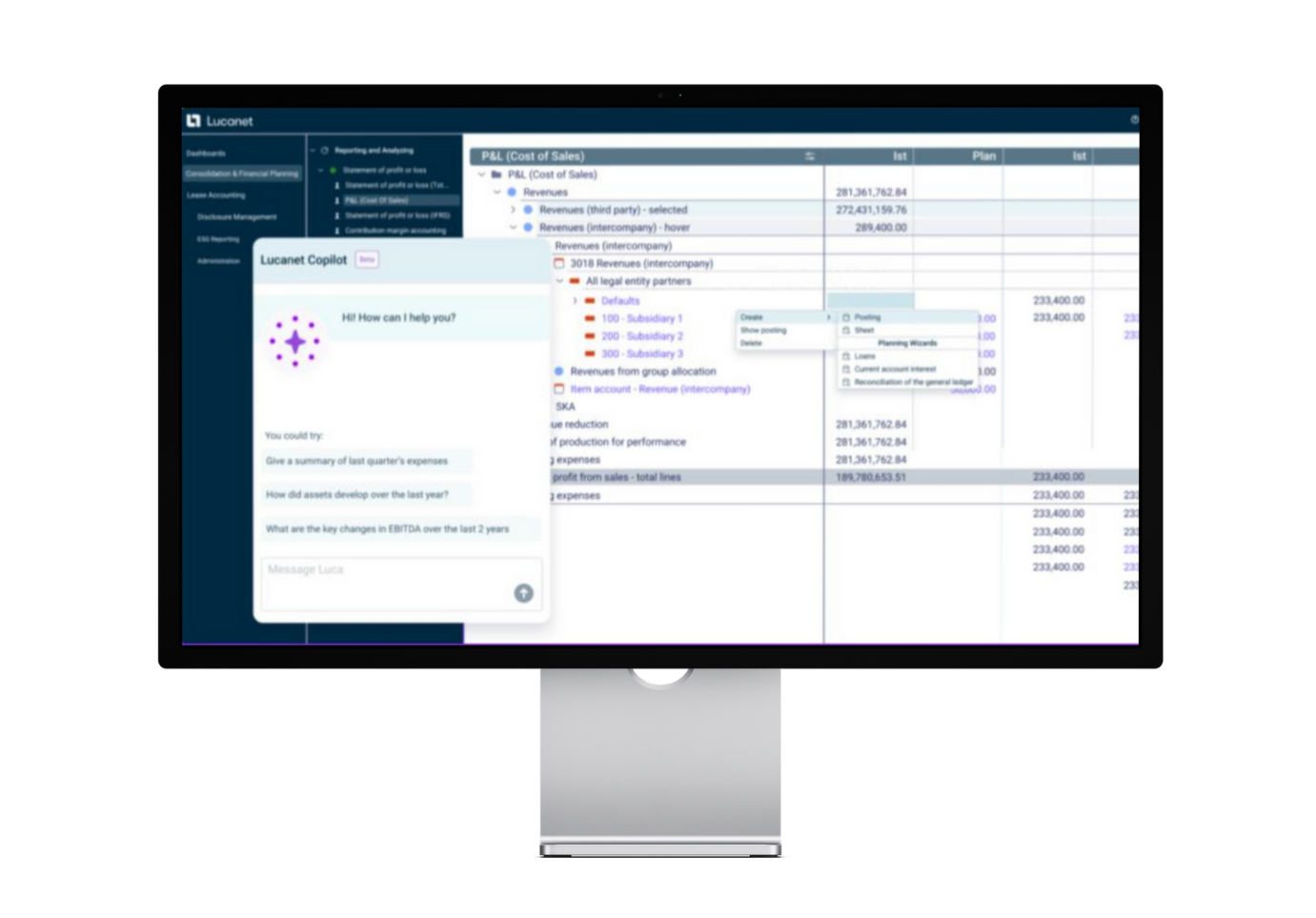
Task: Open the Dashboards section
Action: tap(206, 153)
